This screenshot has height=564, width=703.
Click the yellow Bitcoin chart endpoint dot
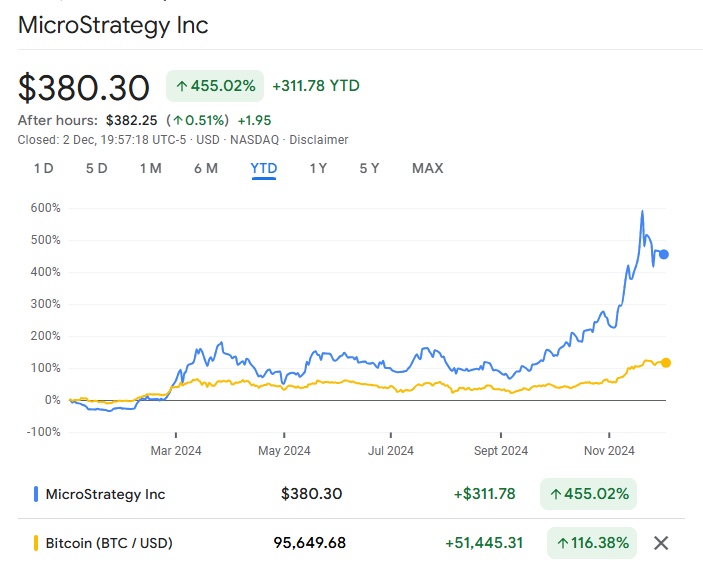[x=666, y=363]
